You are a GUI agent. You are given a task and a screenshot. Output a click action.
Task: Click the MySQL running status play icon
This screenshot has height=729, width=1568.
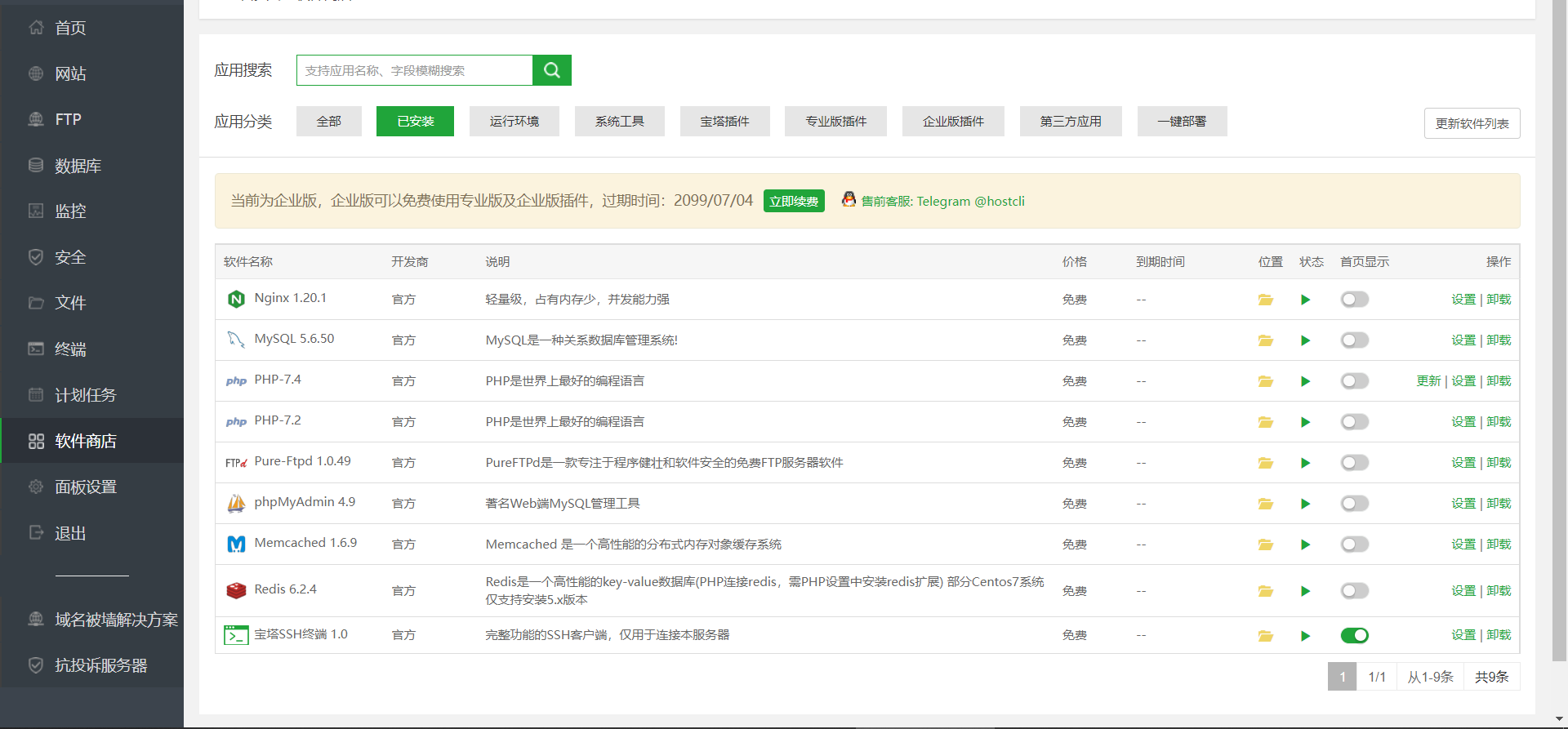tap(1305, 340)
